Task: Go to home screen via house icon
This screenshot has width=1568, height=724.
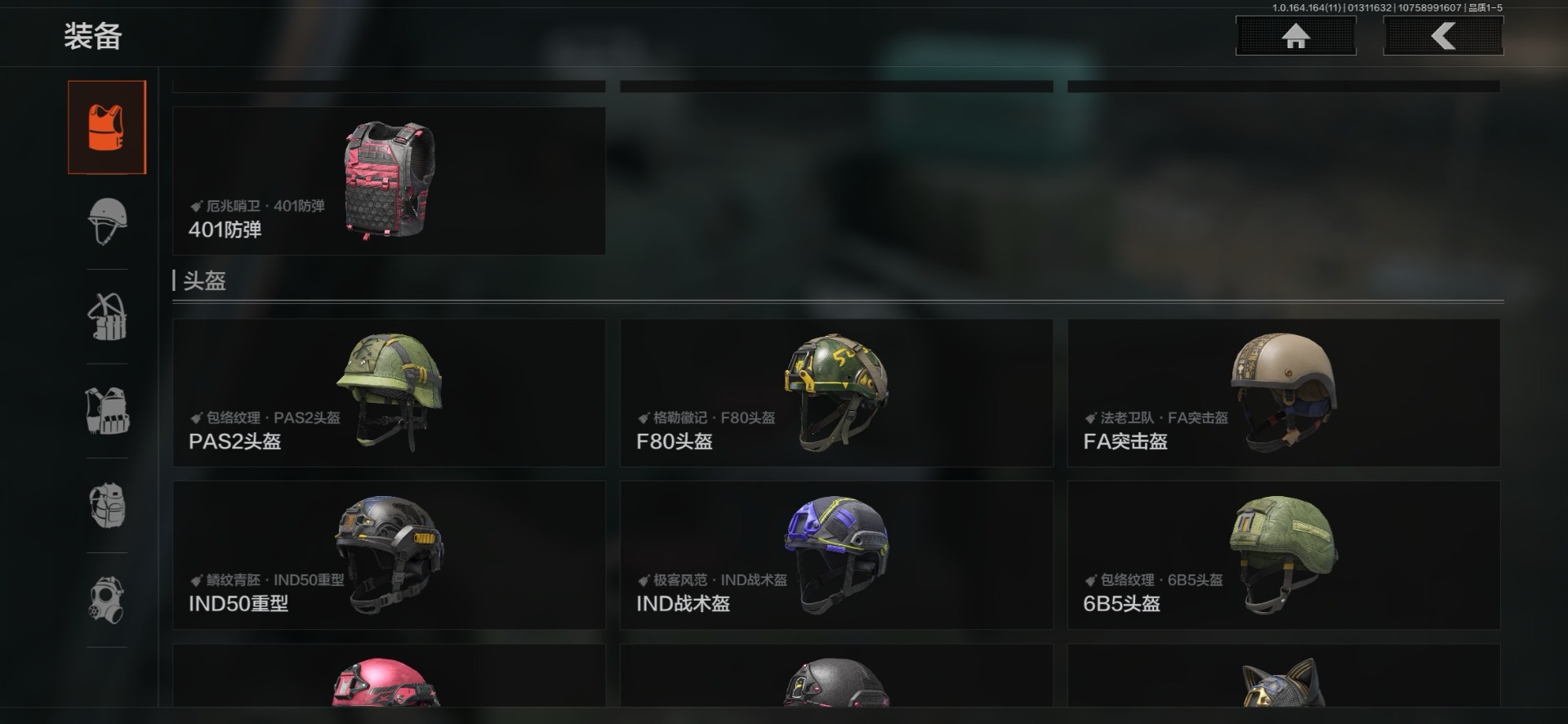Action: click(1296, 36)
